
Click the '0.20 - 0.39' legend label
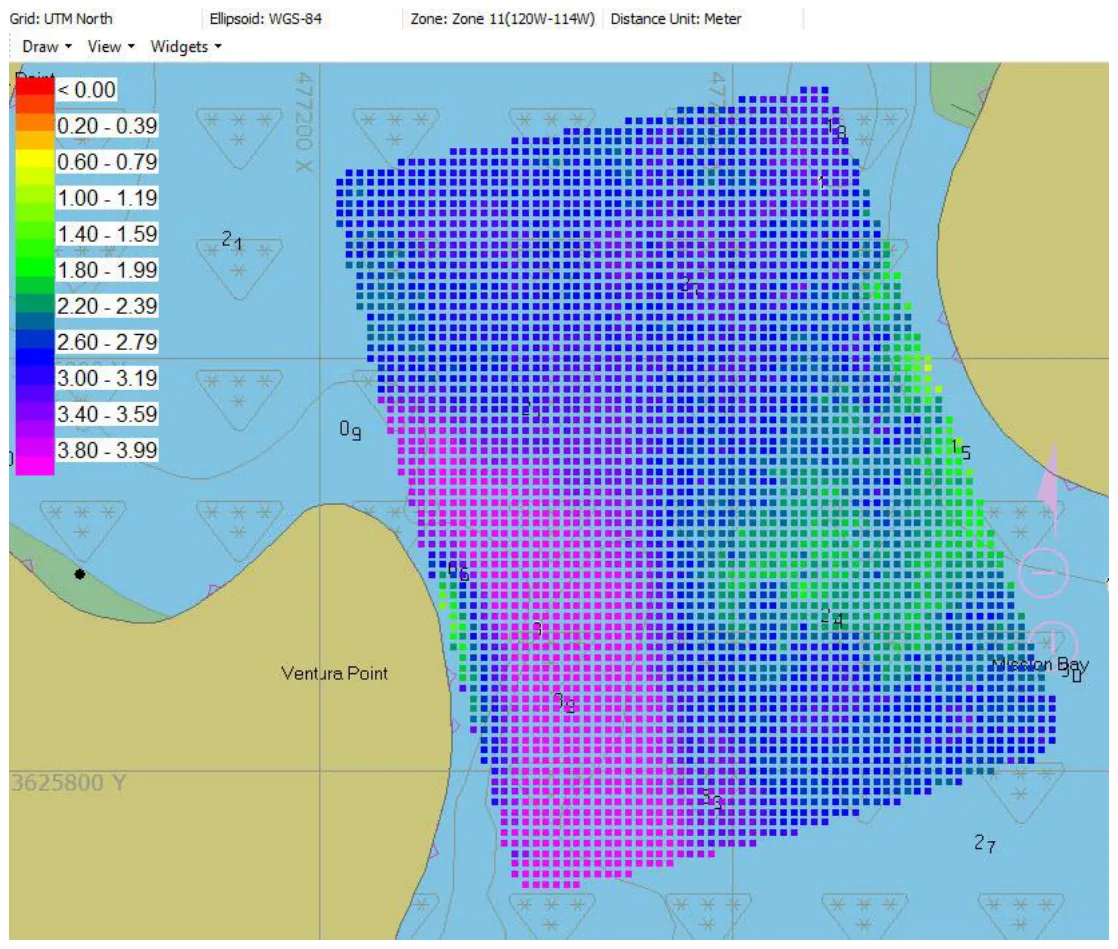click(107, 126)
